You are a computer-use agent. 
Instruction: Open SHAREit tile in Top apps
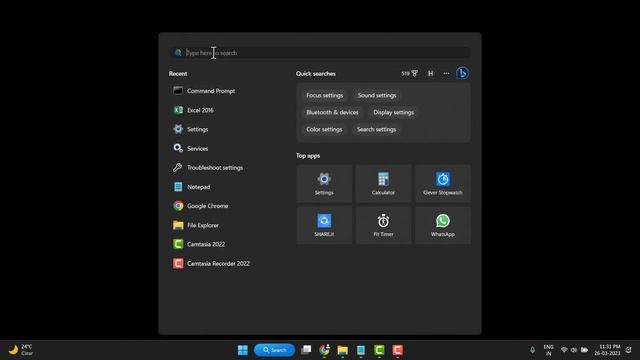[x=324, y=225]
